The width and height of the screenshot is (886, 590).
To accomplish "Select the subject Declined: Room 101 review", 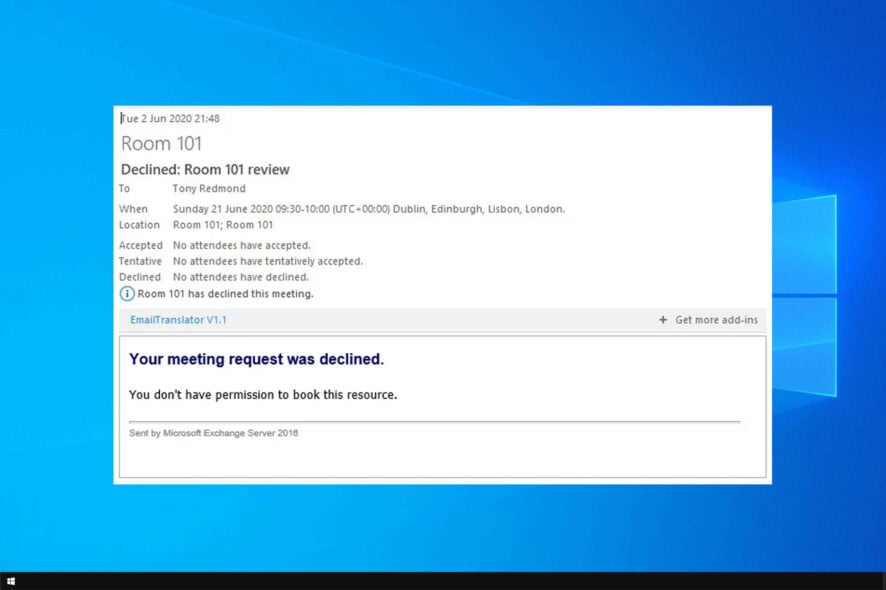I will pyautogui.click(x=205, y=170).
